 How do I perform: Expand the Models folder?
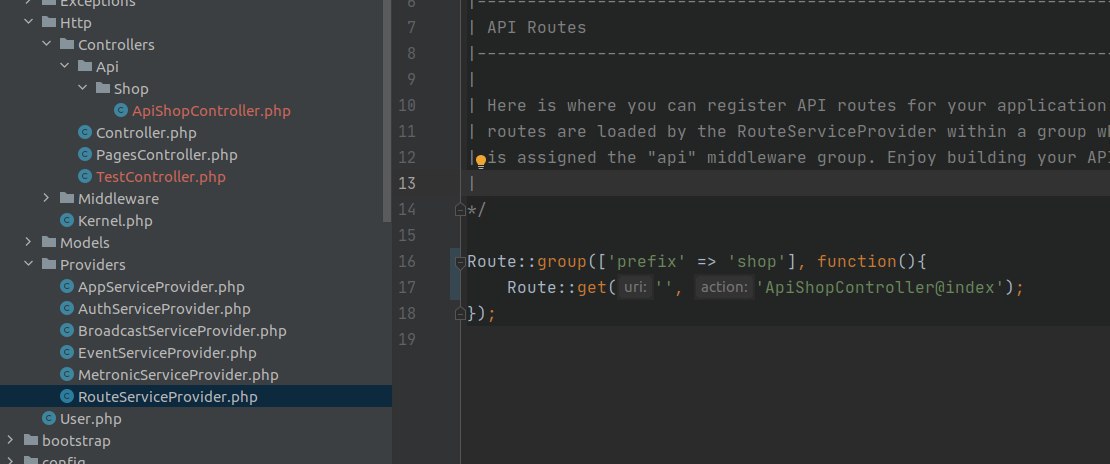tap(29, 242)
